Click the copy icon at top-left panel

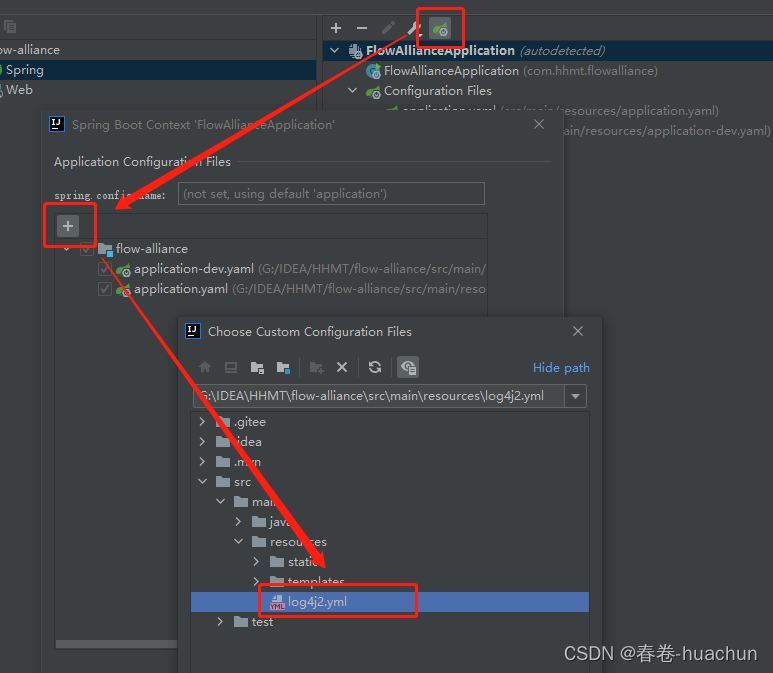[x=10, y=27]
